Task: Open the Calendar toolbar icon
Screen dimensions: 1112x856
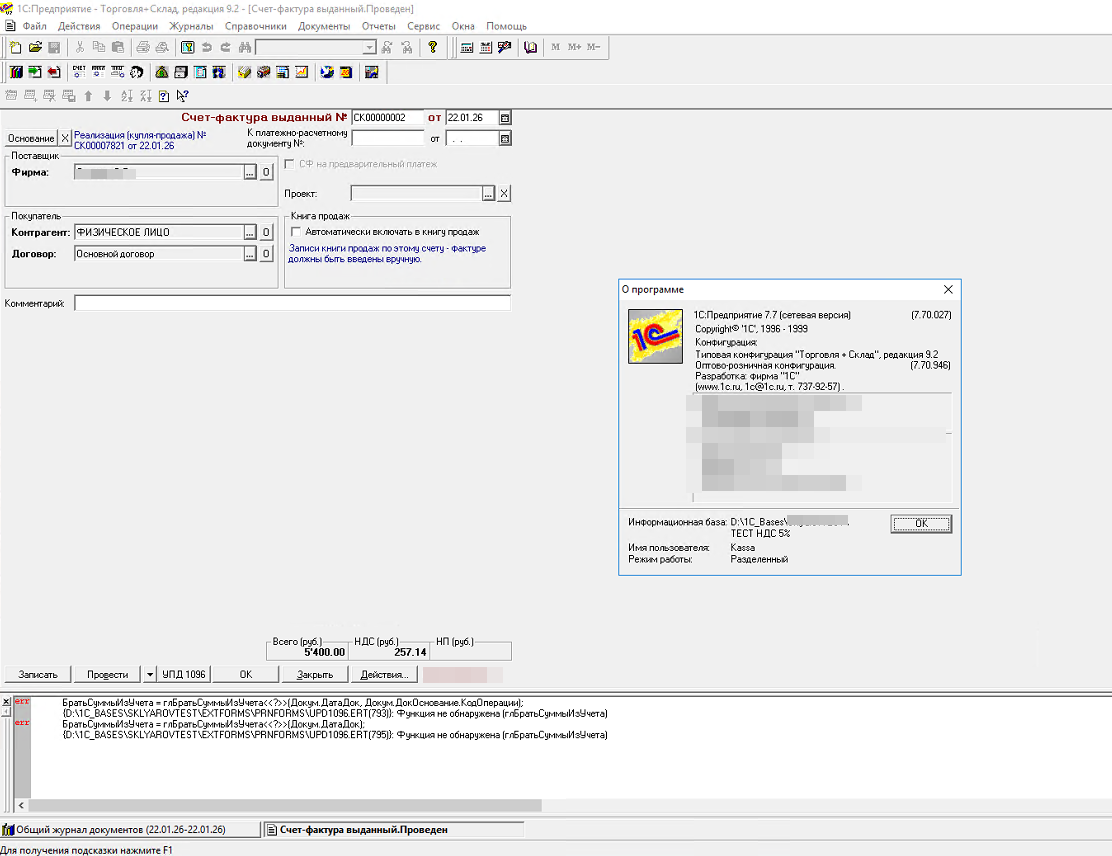Action: [x=486, y=48]
